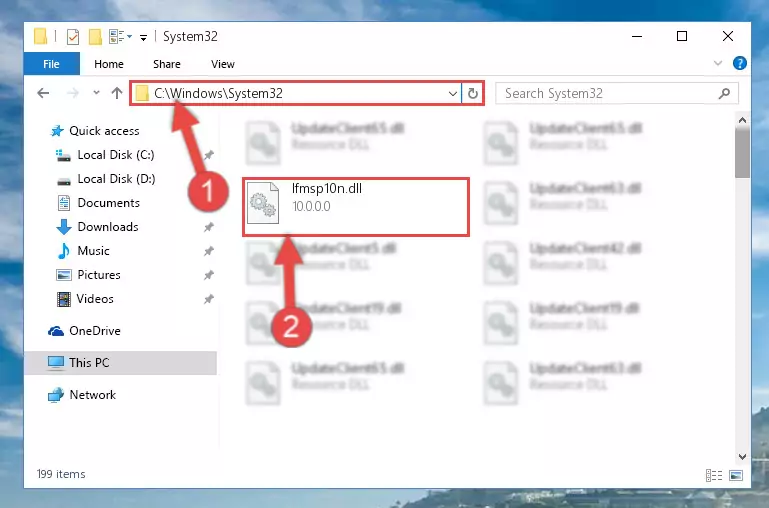The width and height of the screenshot is (769, 508).
Task: Go up one folder level
Action: [x=117, y=93]
